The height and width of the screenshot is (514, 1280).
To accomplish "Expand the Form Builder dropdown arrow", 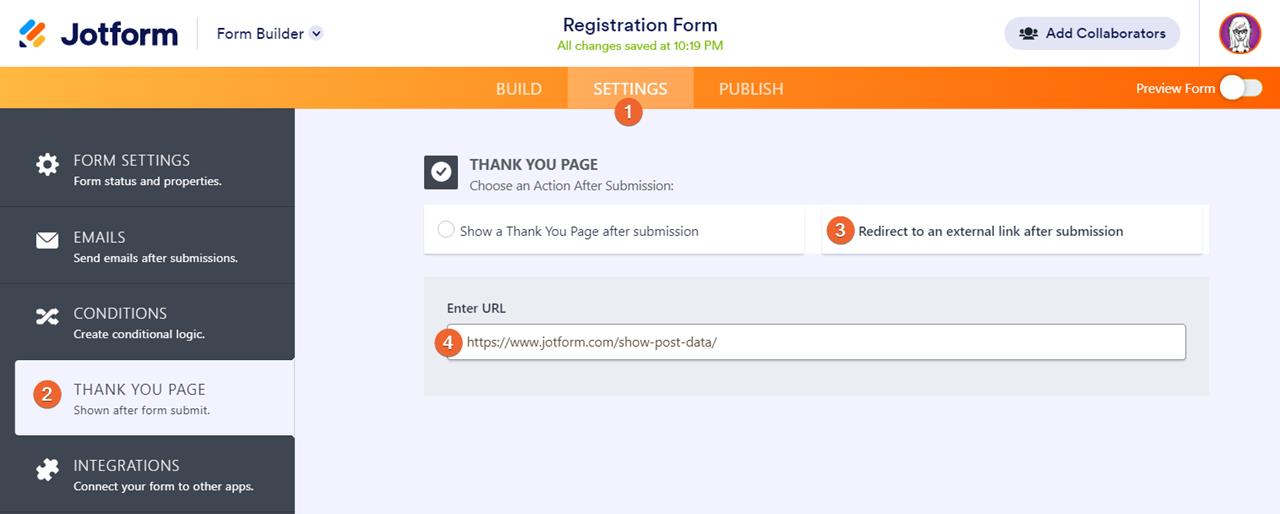I will pos(317,33).
